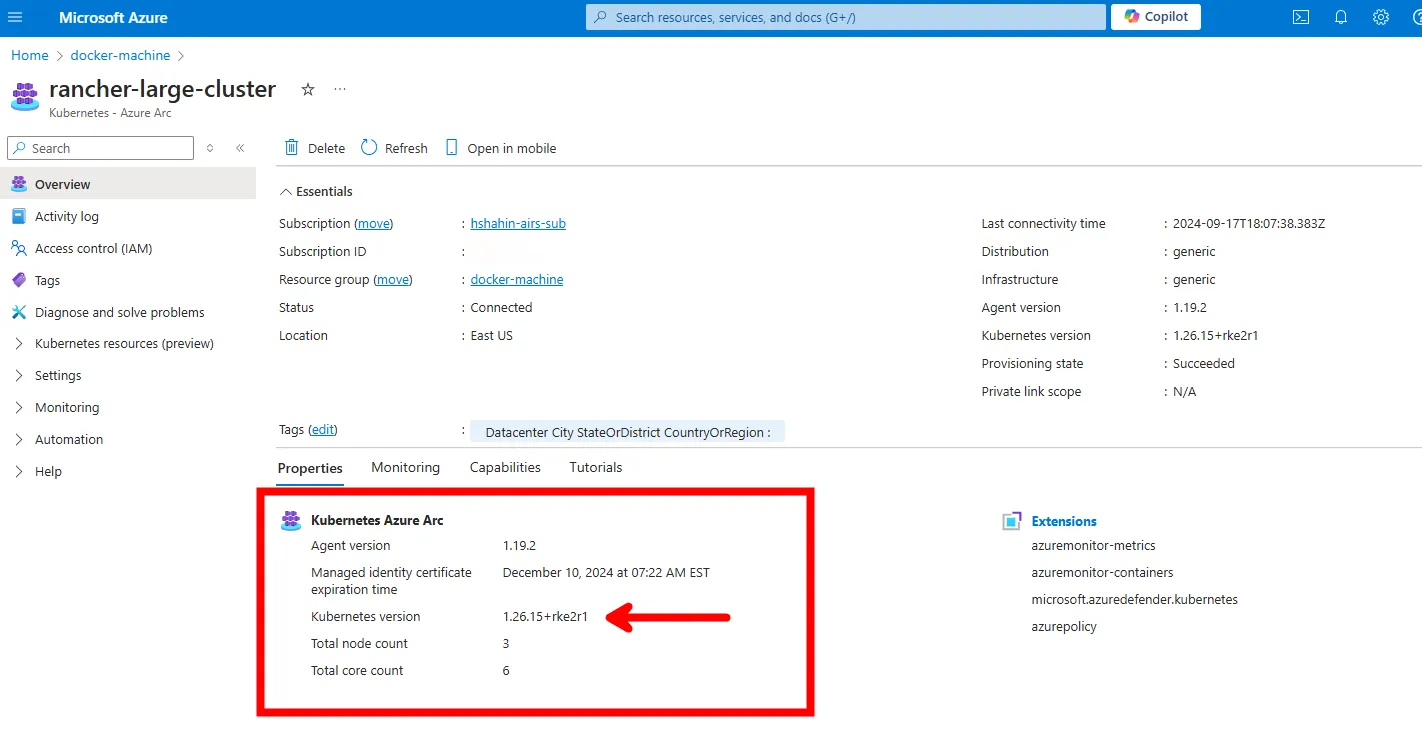Favorite rancher-large-cluster with the star icon
Screen dimensions: 1422x730
click(x=308, y=89)
